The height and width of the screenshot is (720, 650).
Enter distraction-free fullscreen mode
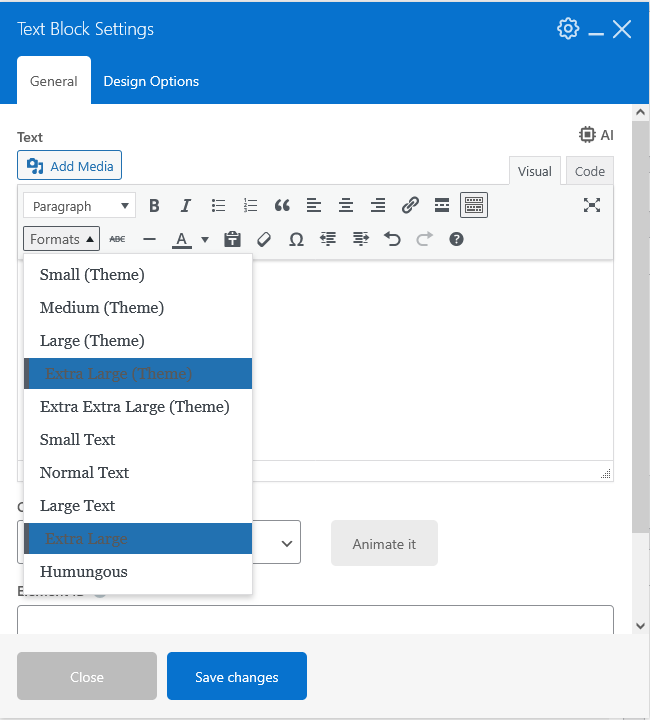592,205
